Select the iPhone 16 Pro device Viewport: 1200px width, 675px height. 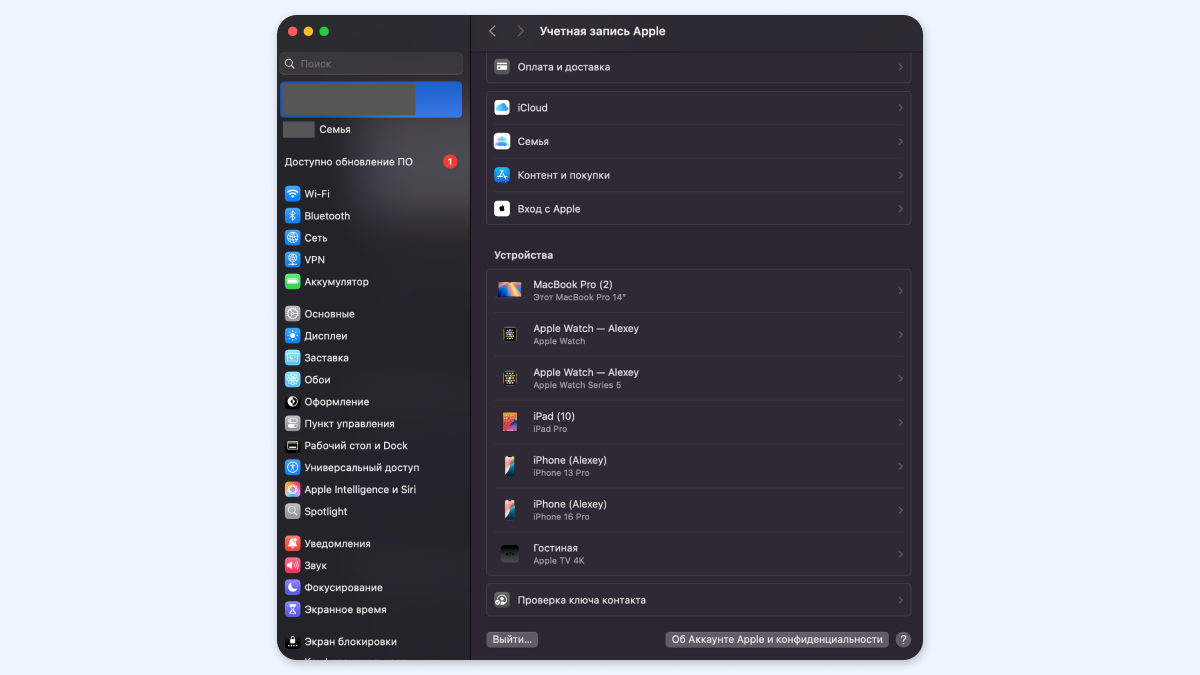coord(698,510)
